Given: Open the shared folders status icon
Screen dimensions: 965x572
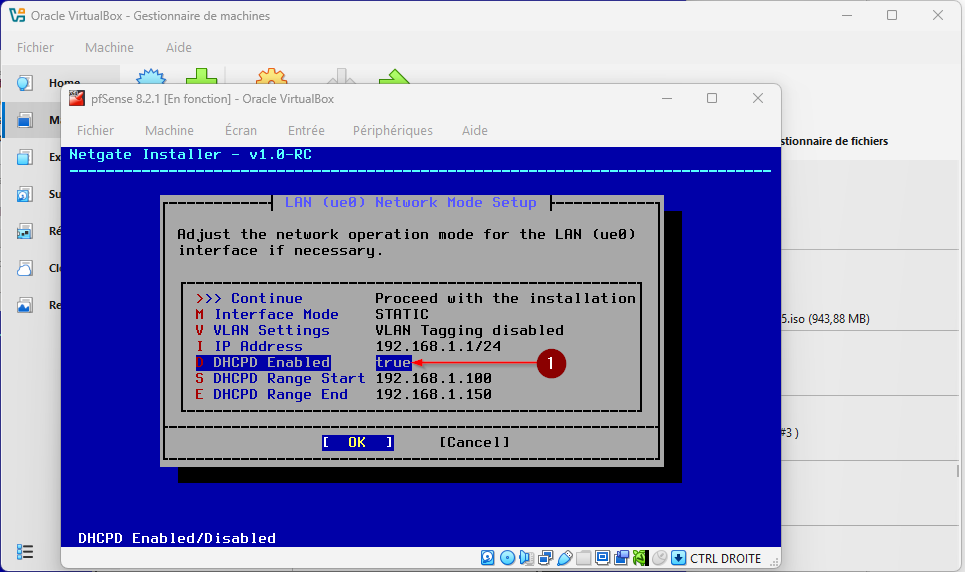Looking at the screenshot, I should (583, 558).
